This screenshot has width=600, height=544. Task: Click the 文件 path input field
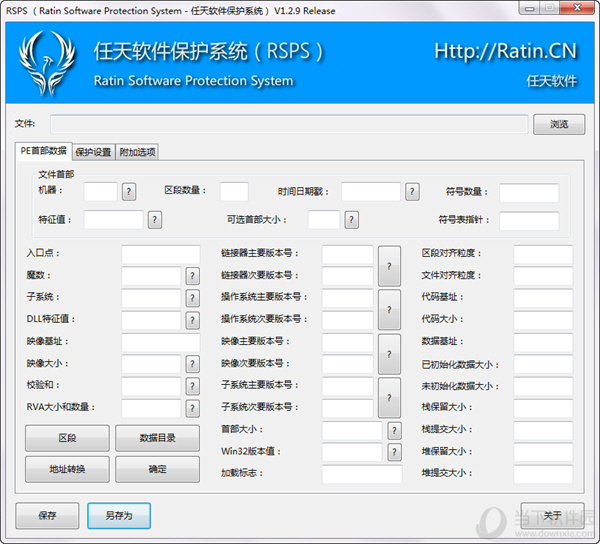pos(289,124)
